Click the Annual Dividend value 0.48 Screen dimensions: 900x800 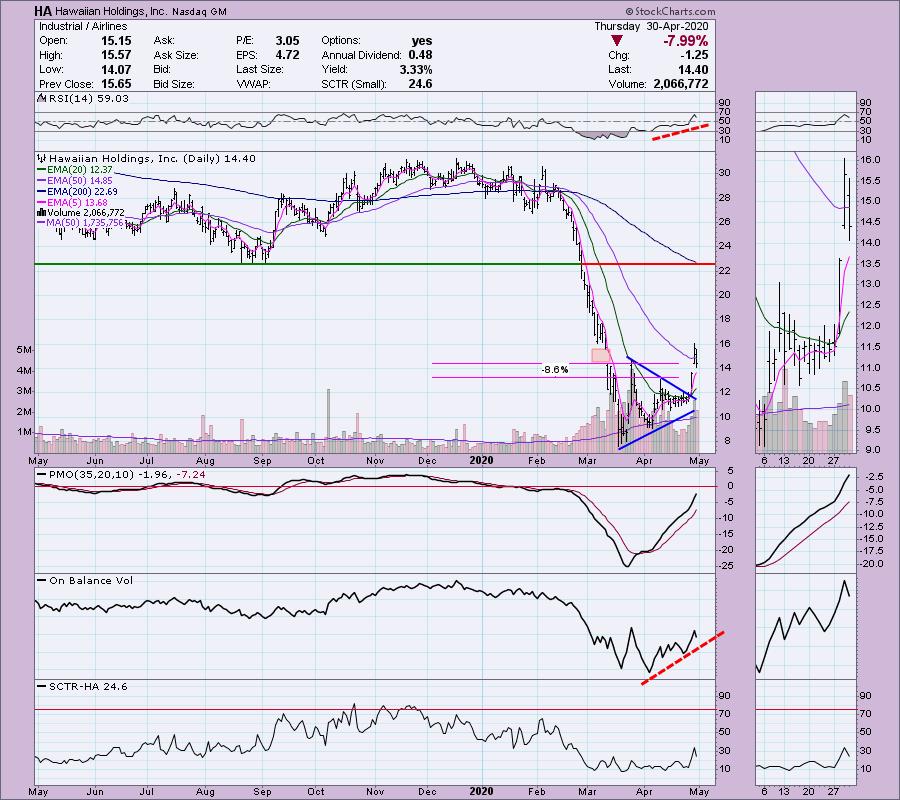point(420,55)
